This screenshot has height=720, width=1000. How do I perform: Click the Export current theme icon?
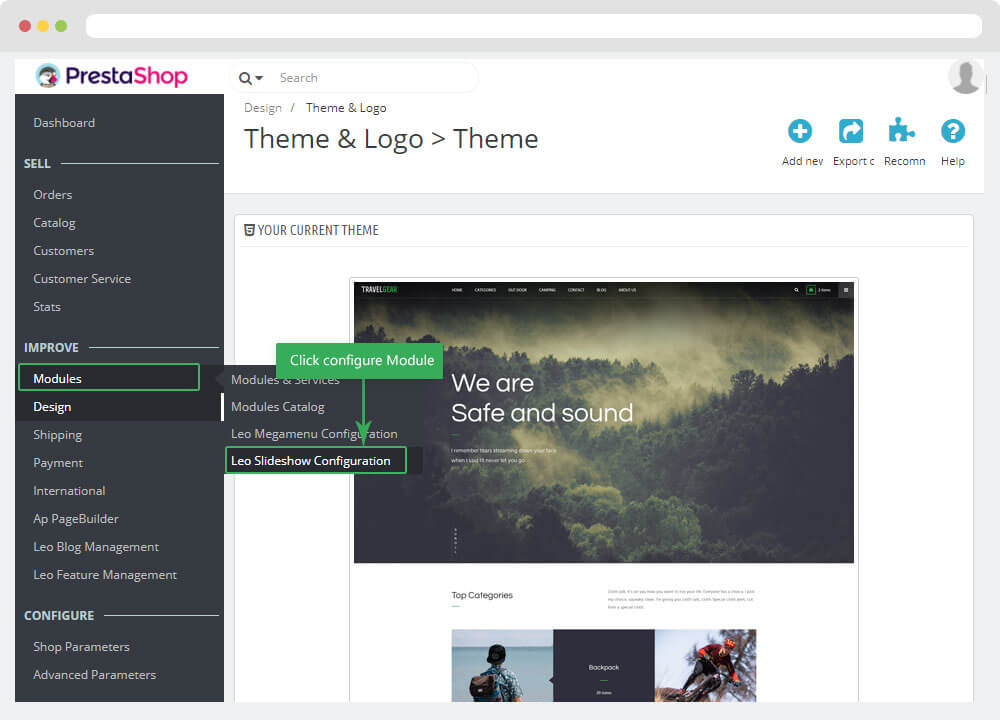coord(851,131)
